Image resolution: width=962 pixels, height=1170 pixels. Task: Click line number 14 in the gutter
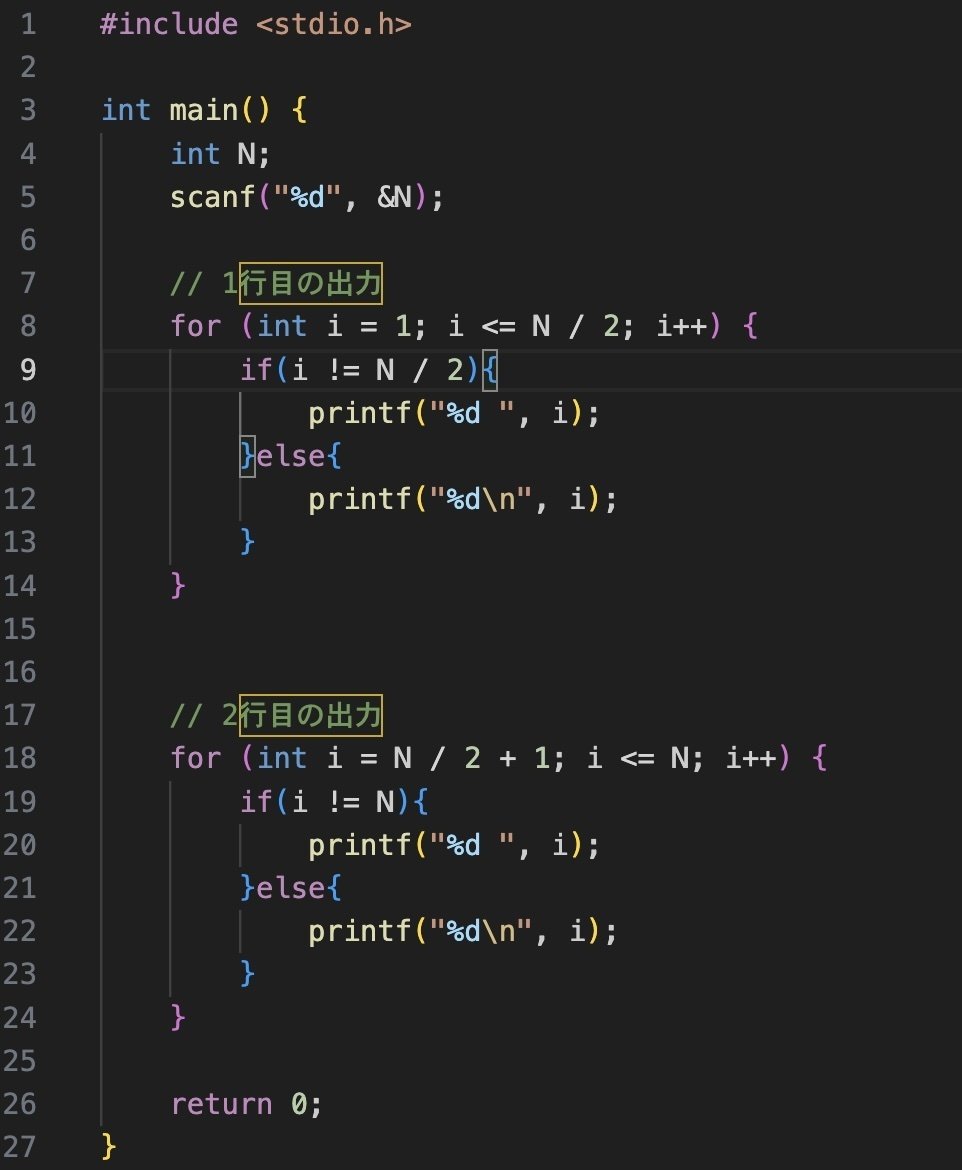[x=19, y=586]
